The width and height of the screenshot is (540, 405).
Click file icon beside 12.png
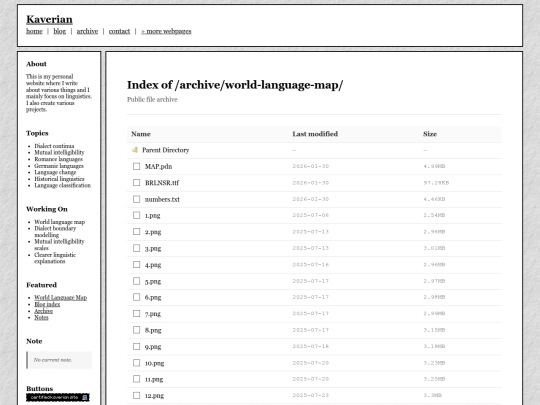[136, 395]
